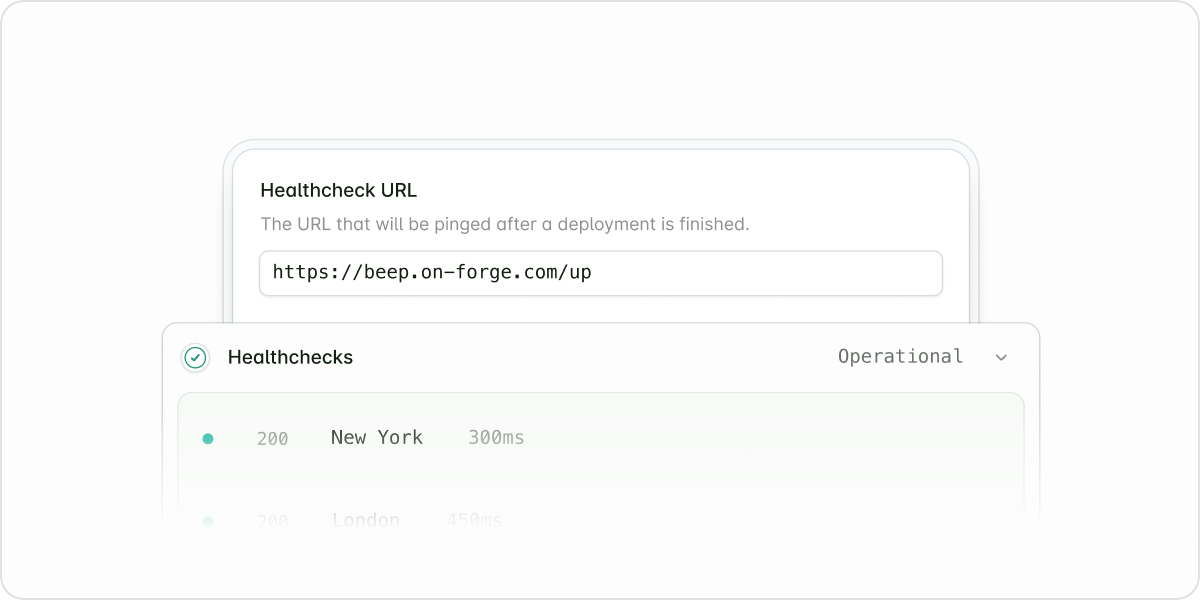This screenshot has width=1200, height=600.
Task: Click the faded status dot for London
Action: click(x=208, y=520)
